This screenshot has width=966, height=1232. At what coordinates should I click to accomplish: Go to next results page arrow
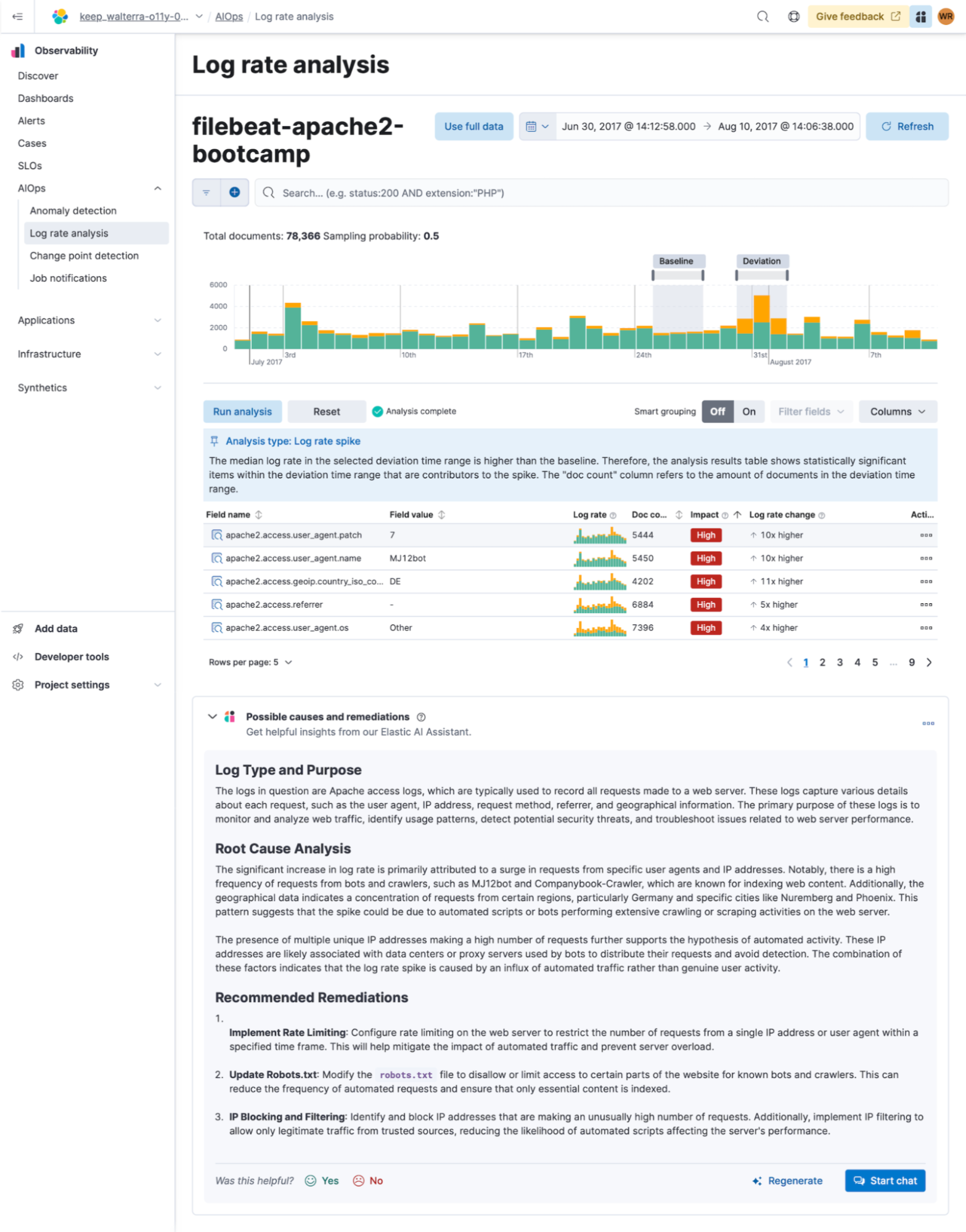929,663
